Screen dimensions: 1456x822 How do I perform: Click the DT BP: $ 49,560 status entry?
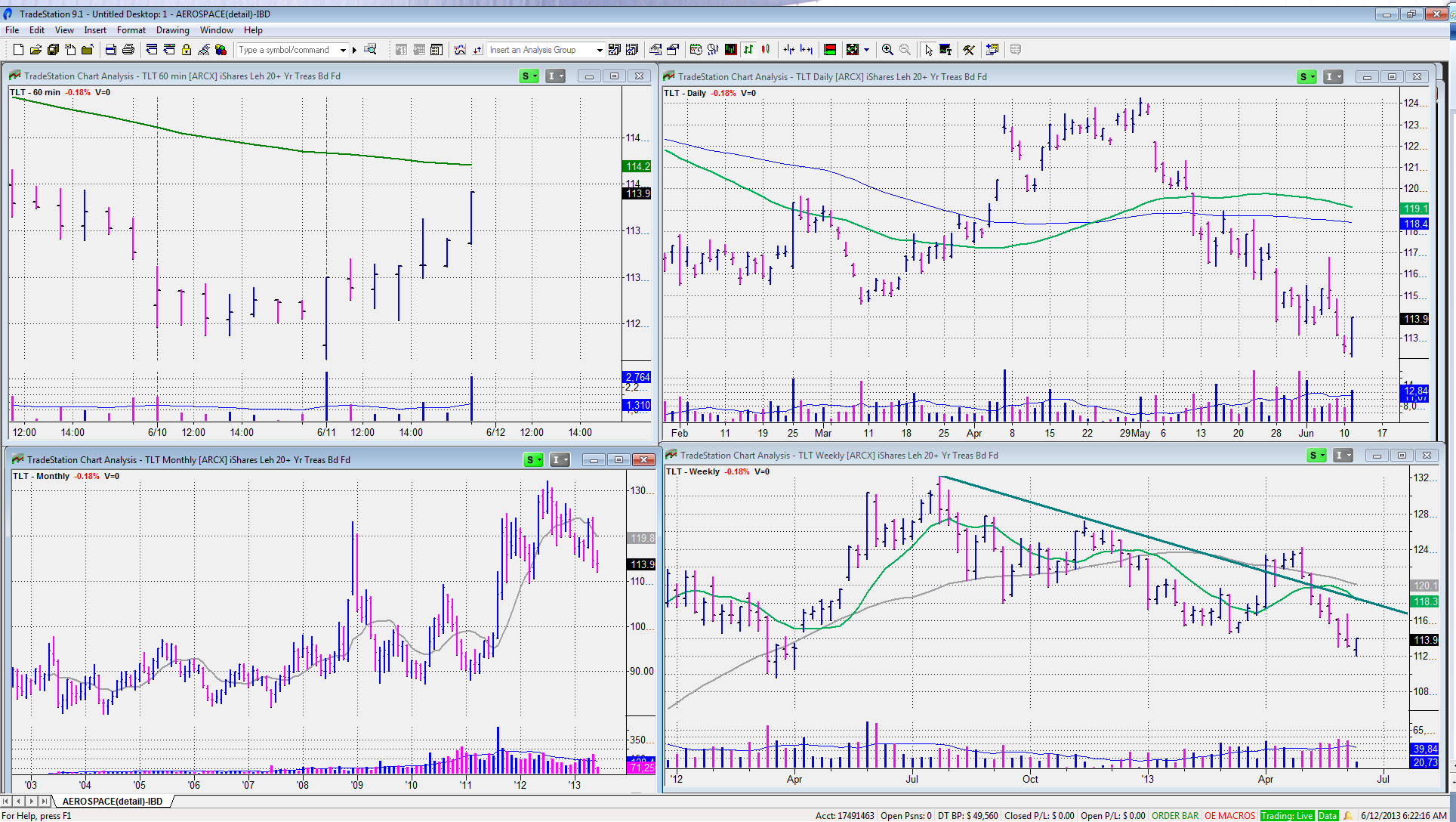pyautogui.click(x=968, y=816)
